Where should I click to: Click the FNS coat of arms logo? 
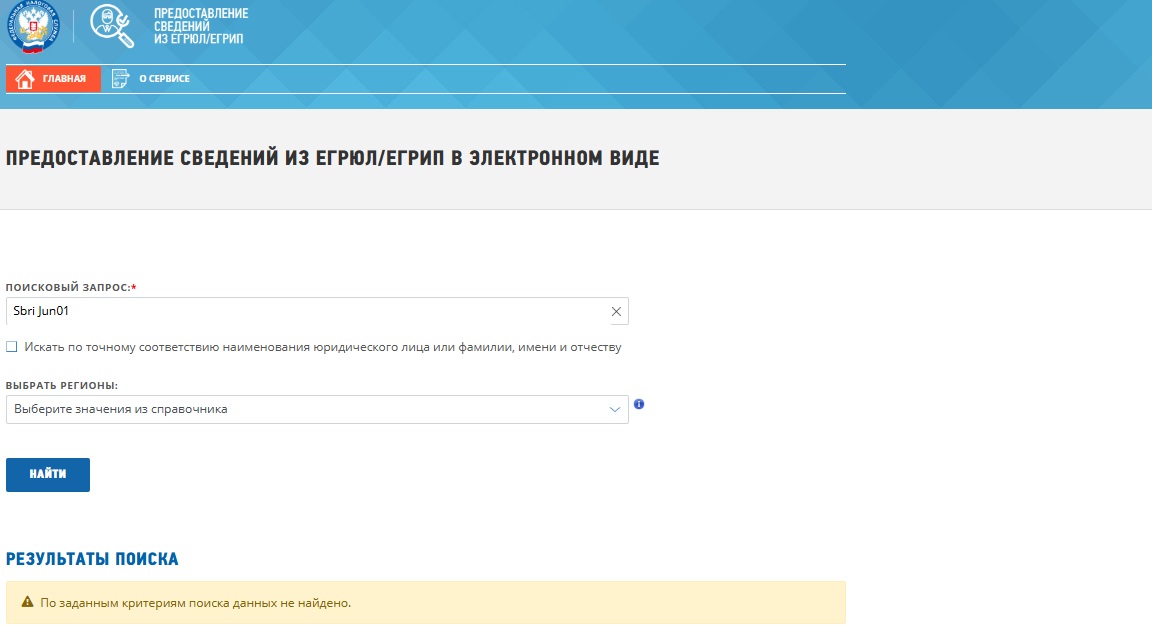(x=33, y=27)
